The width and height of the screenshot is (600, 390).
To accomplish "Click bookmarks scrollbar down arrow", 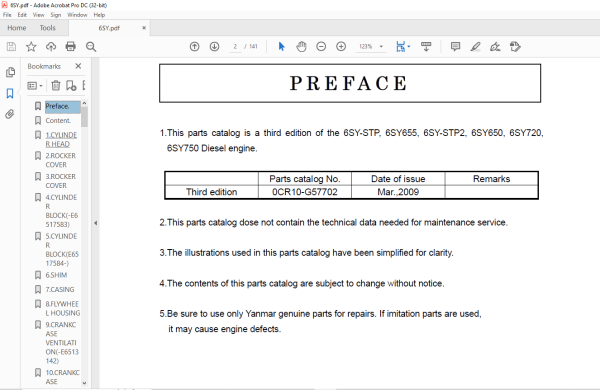I will [x=84, y=383].
